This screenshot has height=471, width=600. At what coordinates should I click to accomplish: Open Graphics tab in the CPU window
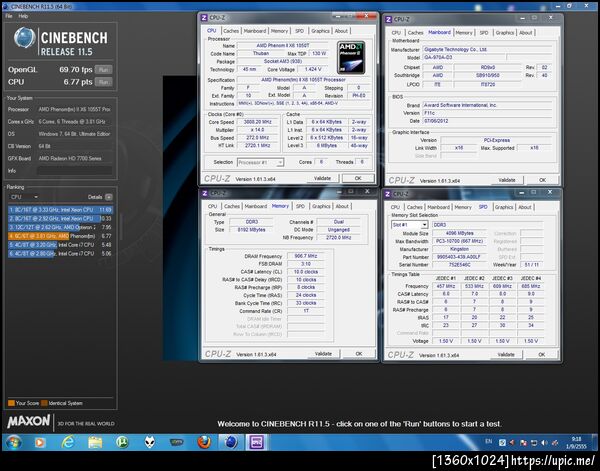(x=320, y=31)
